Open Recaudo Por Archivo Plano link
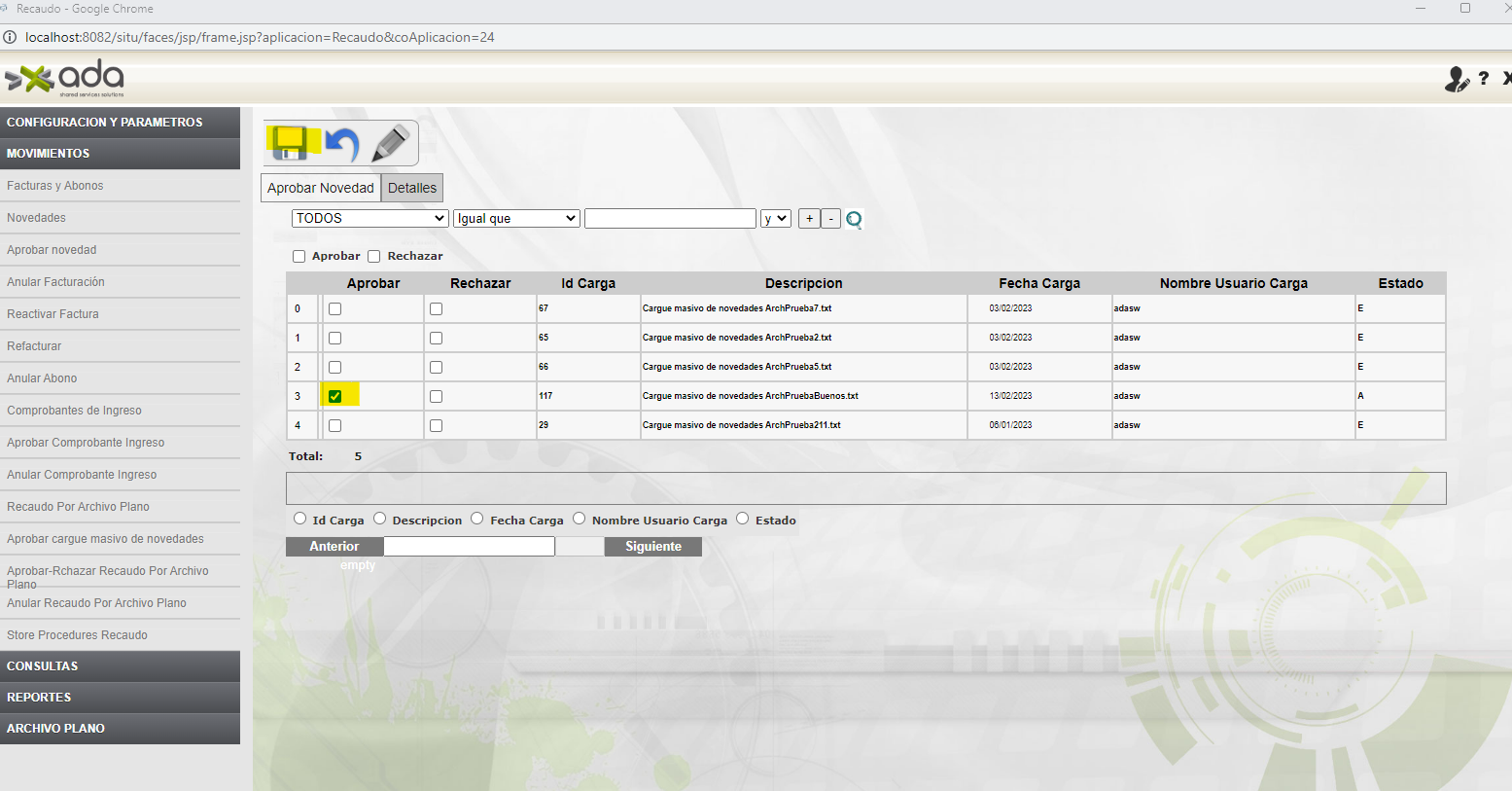The image size is (1512, 791). click(78, 507)
